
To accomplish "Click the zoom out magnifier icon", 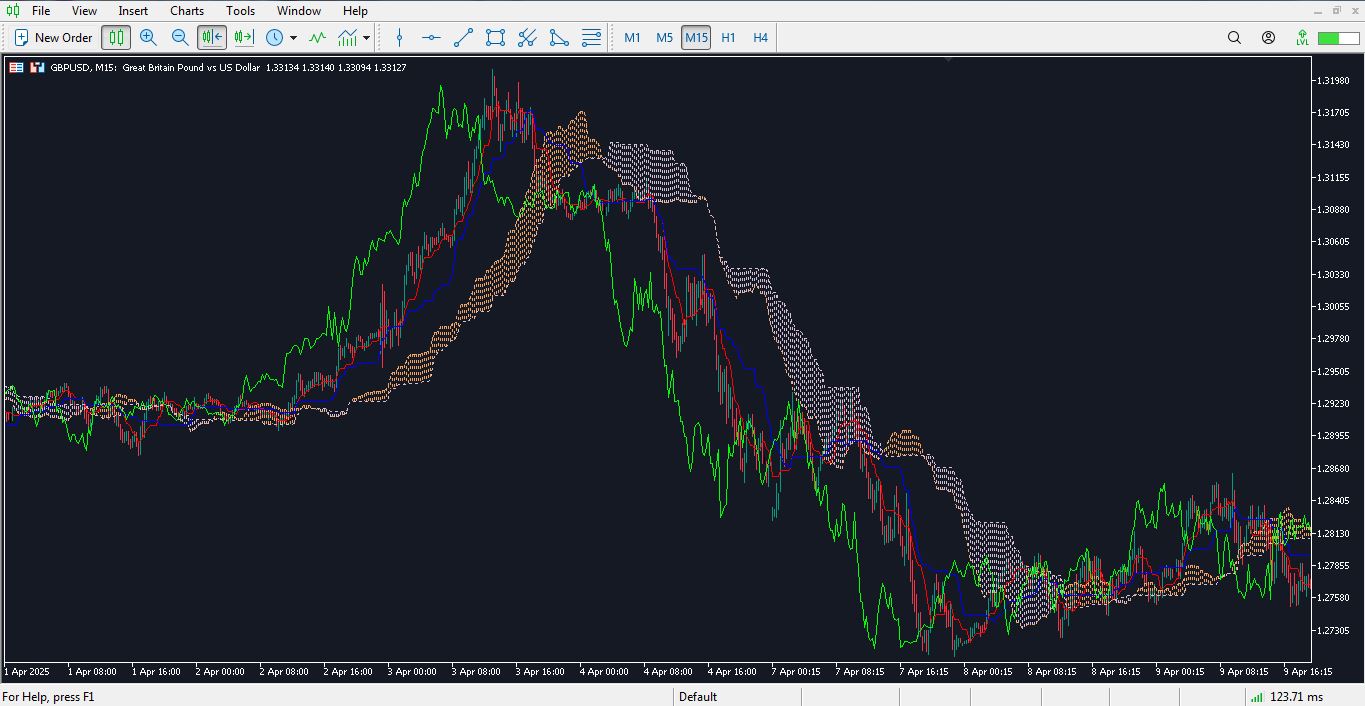I will [180, 38].
